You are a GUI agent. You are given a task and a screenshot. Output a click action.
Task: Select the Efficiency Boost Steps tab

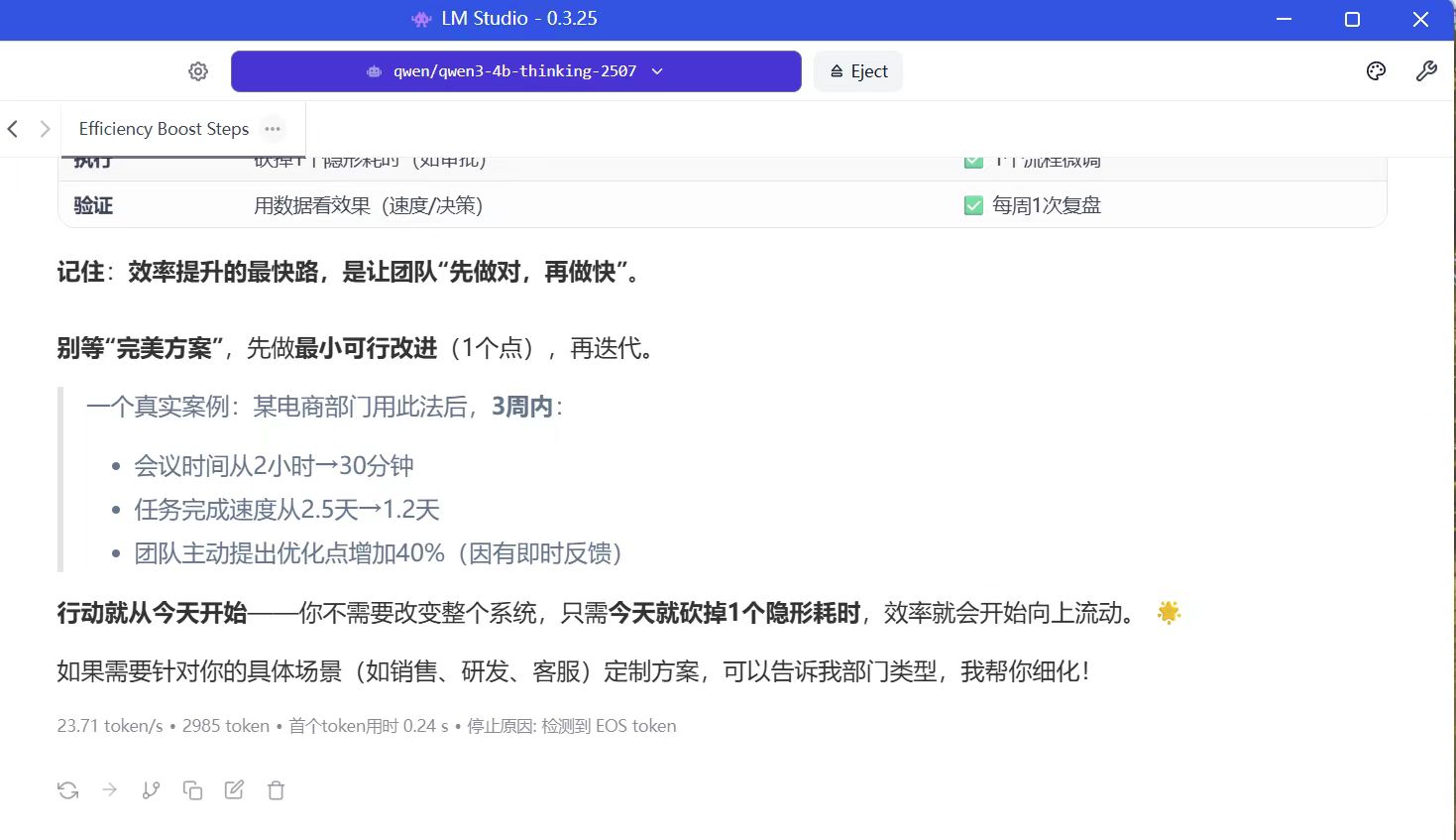tap(165, 129)
